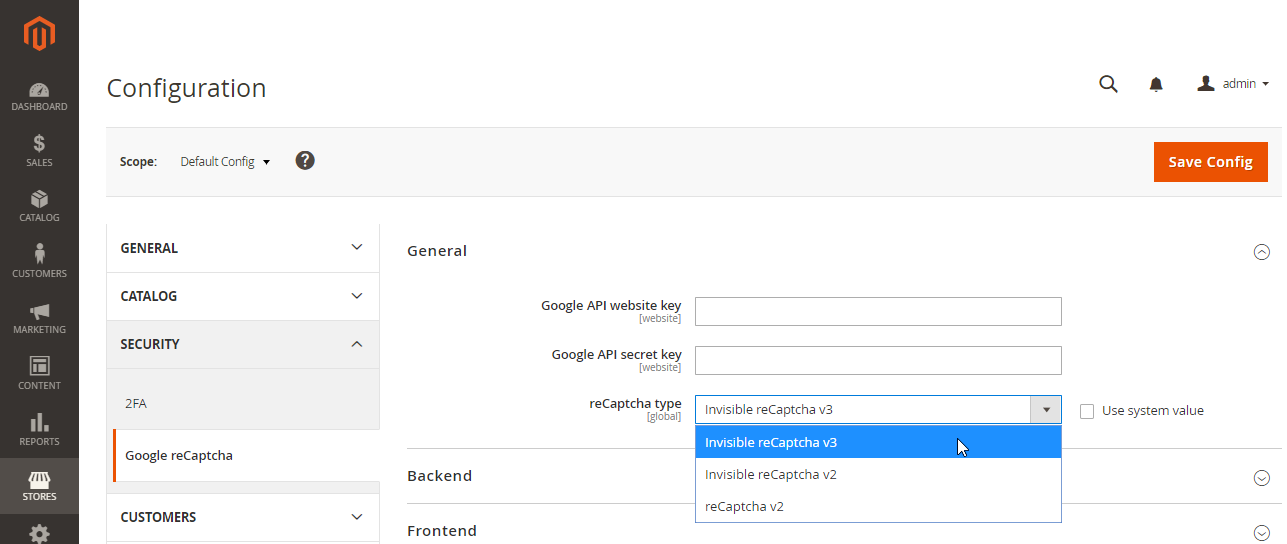Collapse the SECURITY config tab
The height and width of the screenshot is (544, 1287).
point(243,344)
